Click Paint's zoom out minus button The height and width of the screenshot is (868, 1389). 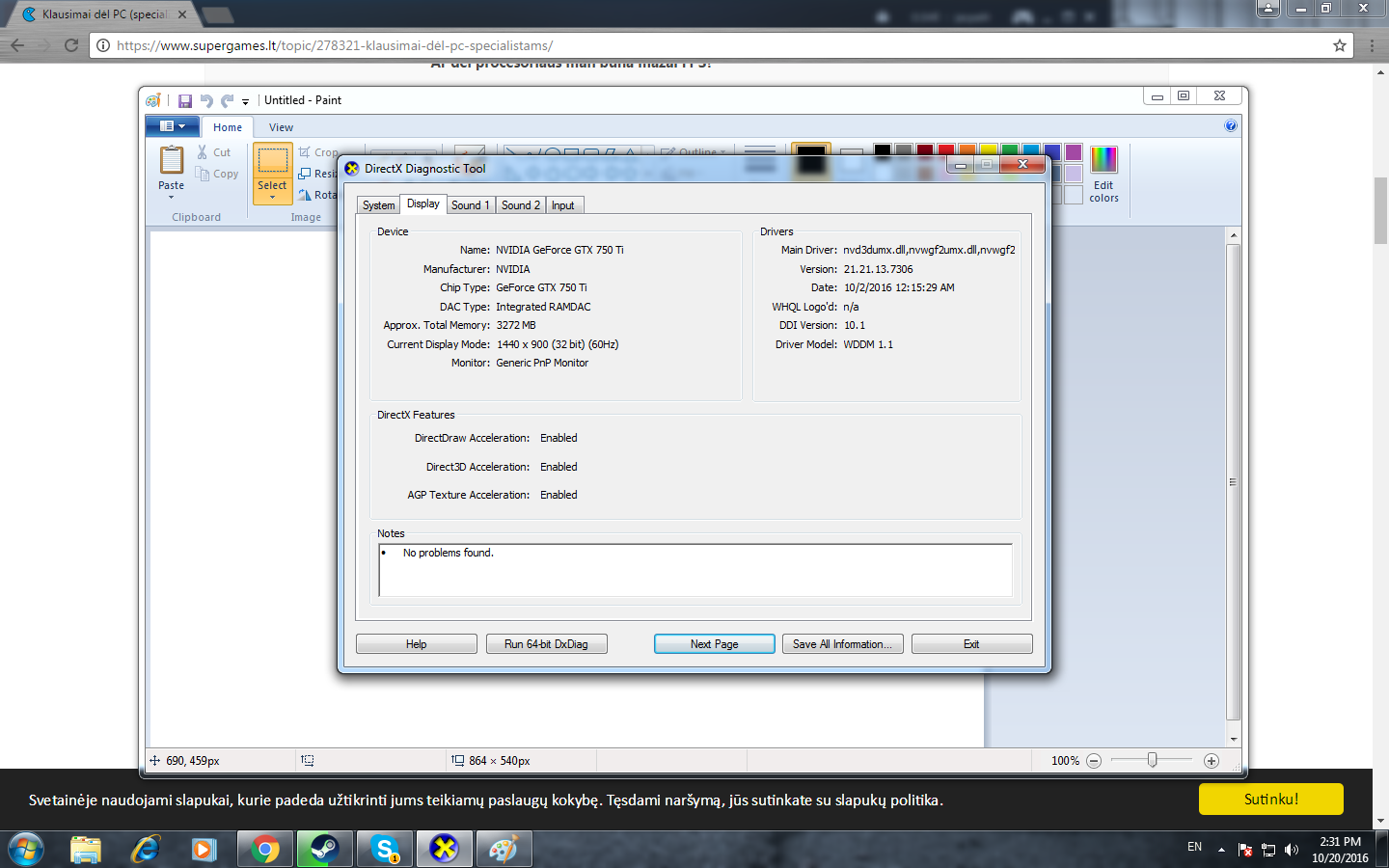point(1094,761)
